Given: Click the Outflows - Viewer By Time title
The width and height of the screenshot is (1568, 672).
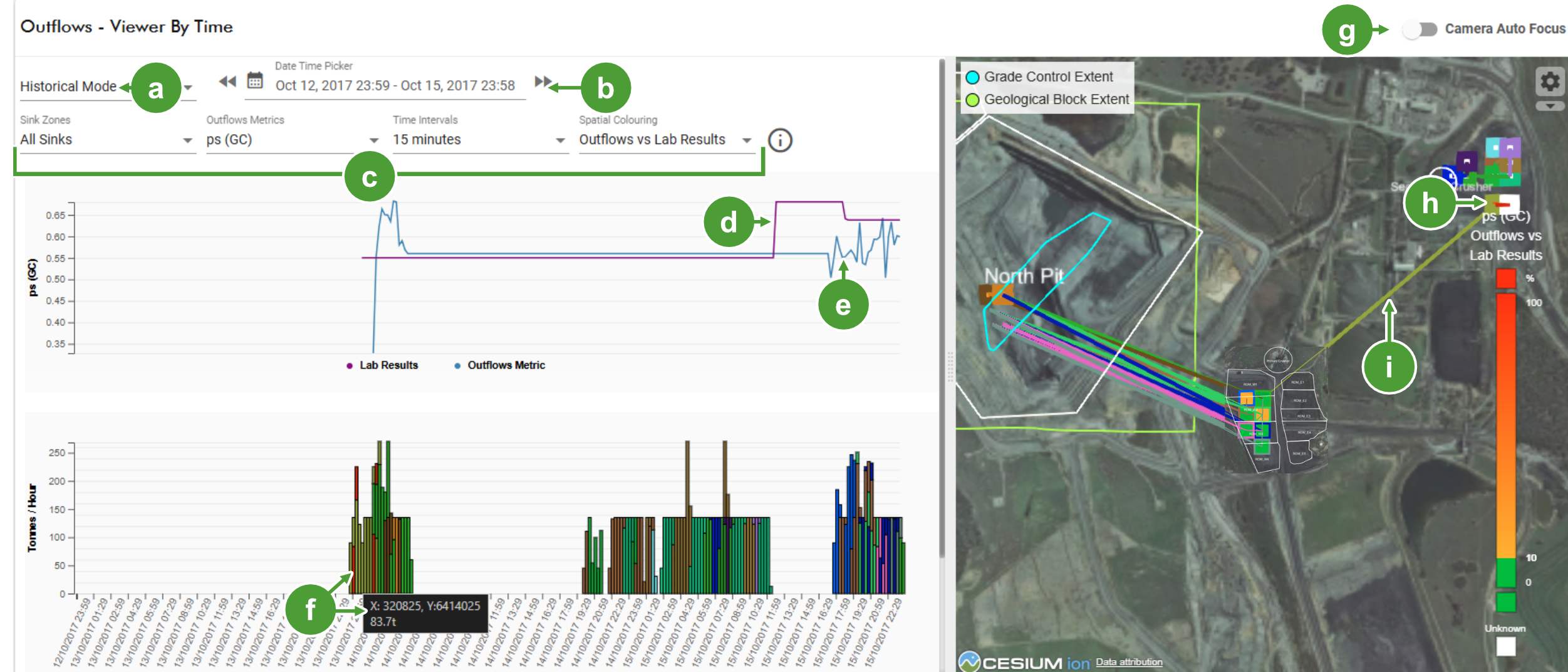Looking at the screenshot, I should [x=127, y=26].
